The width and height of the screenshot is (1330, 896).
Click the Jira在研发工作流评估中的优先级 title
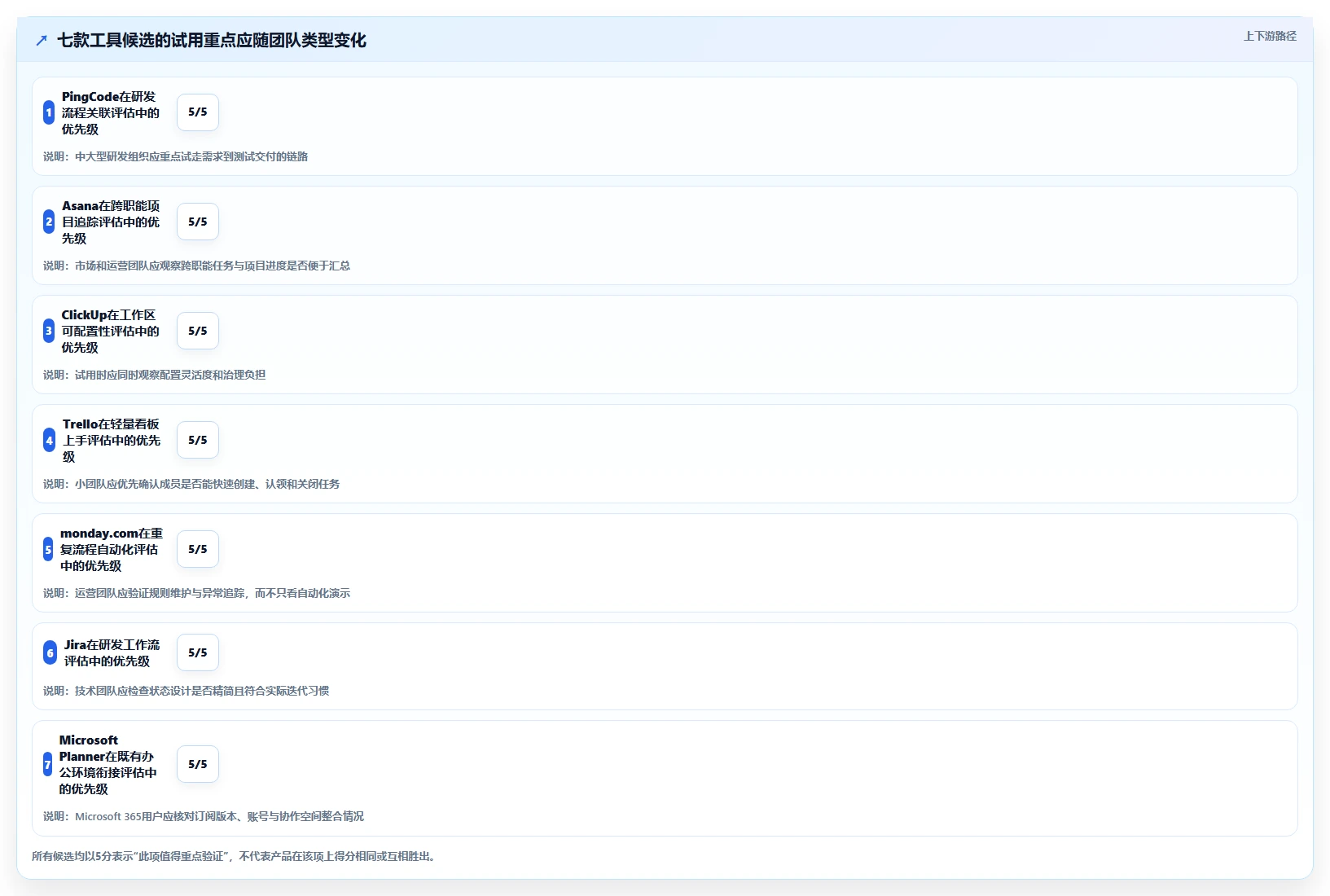112,652
